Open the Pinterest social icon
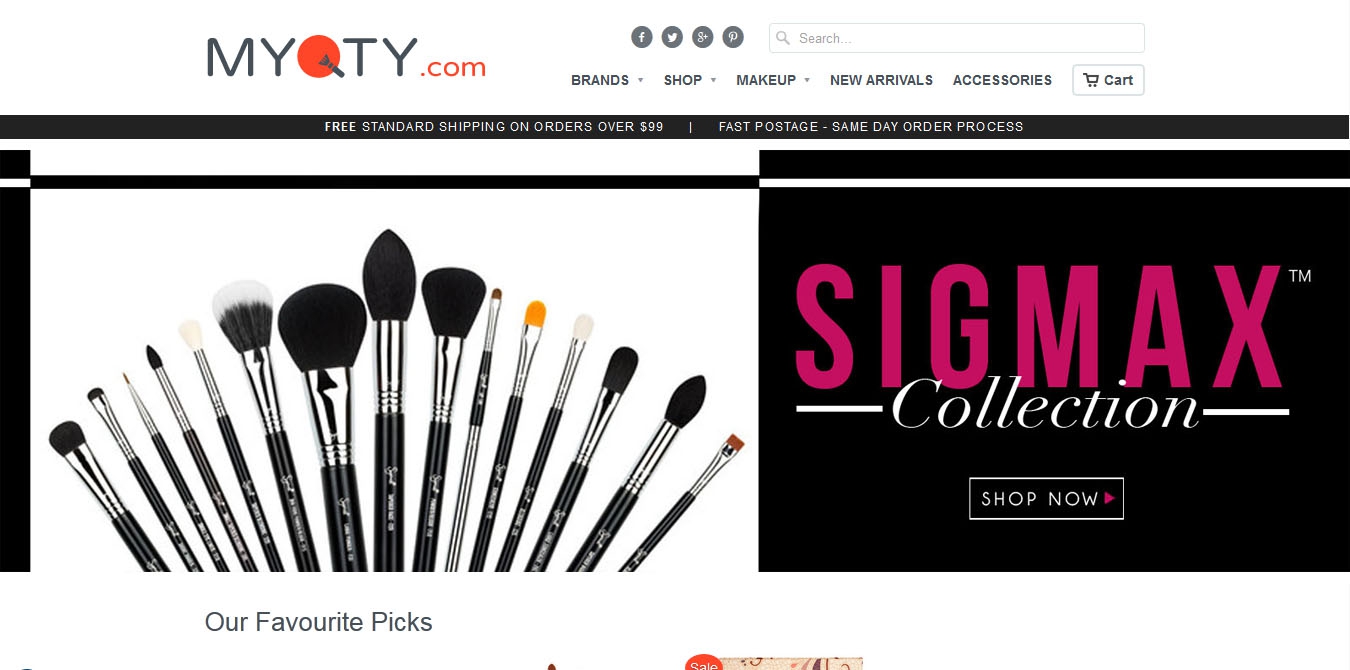Image resolution: width=1350 pixels, height=670 pixels. pos(733,37)
